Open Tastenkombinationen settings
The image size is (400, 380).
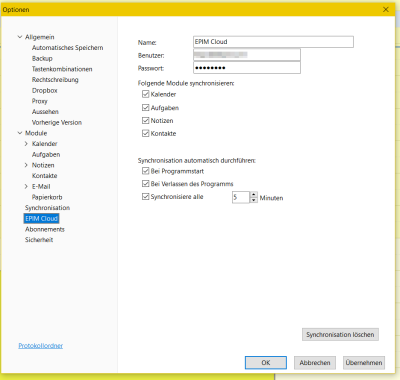tap(62, 69)
